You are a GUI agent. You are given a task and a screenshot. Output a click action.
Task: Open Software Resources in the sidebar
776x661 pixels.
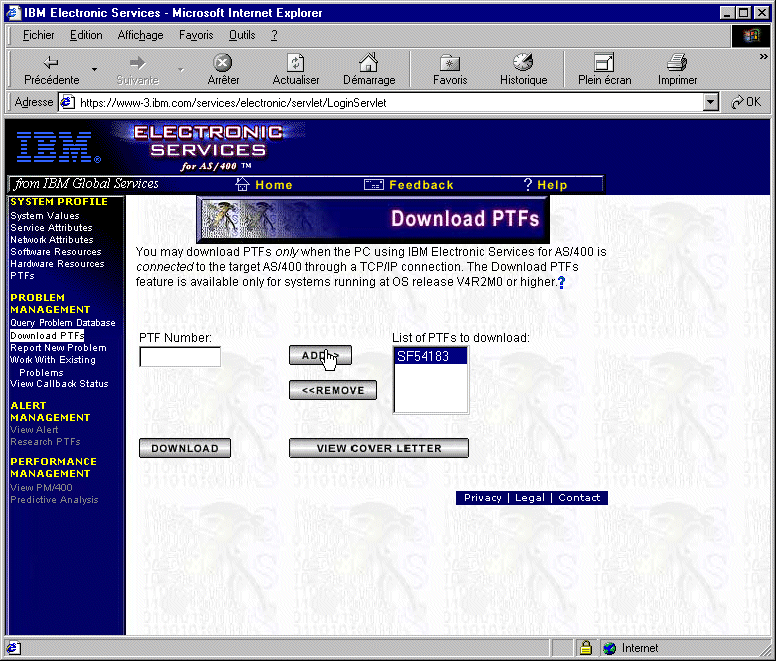(x=55, y=252)
